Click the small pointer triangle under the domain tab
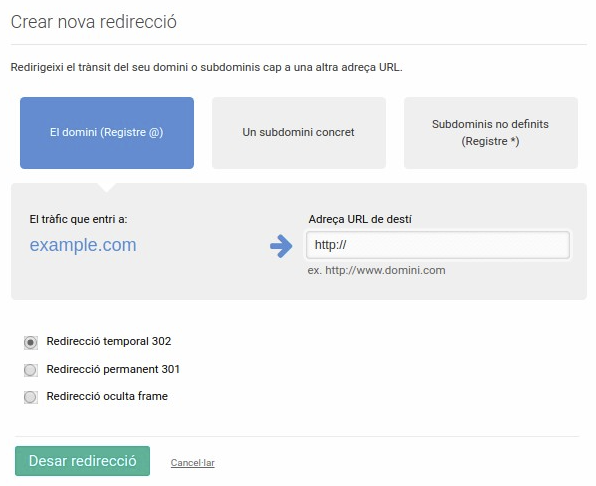This screenshot has height=486, width=596. tap(107, 188)
